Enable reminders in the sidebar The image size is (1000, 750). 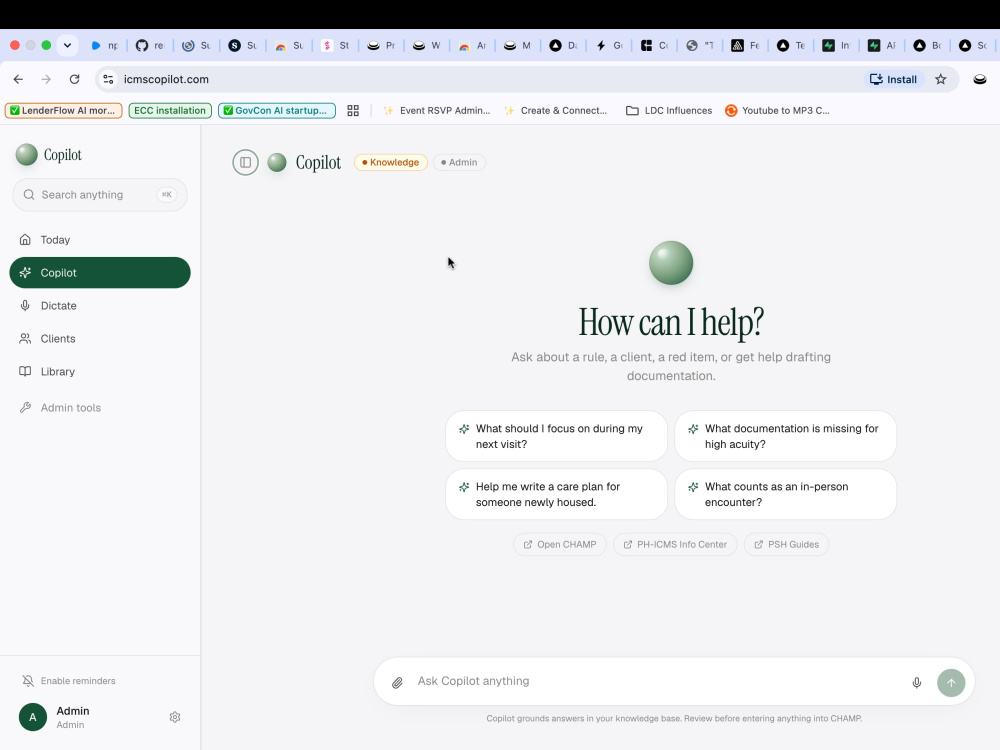[x=68, y=680]
